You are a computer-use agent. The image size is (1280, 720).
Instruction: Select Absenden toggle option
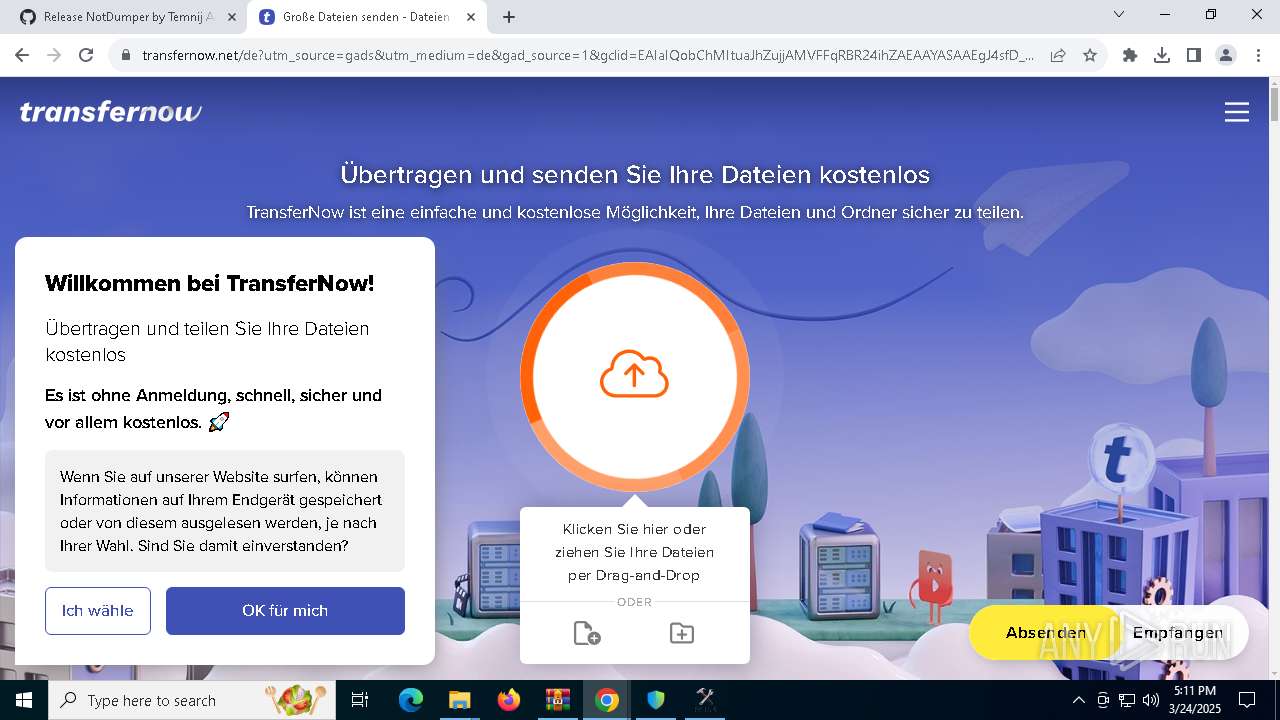(1046, 632)
